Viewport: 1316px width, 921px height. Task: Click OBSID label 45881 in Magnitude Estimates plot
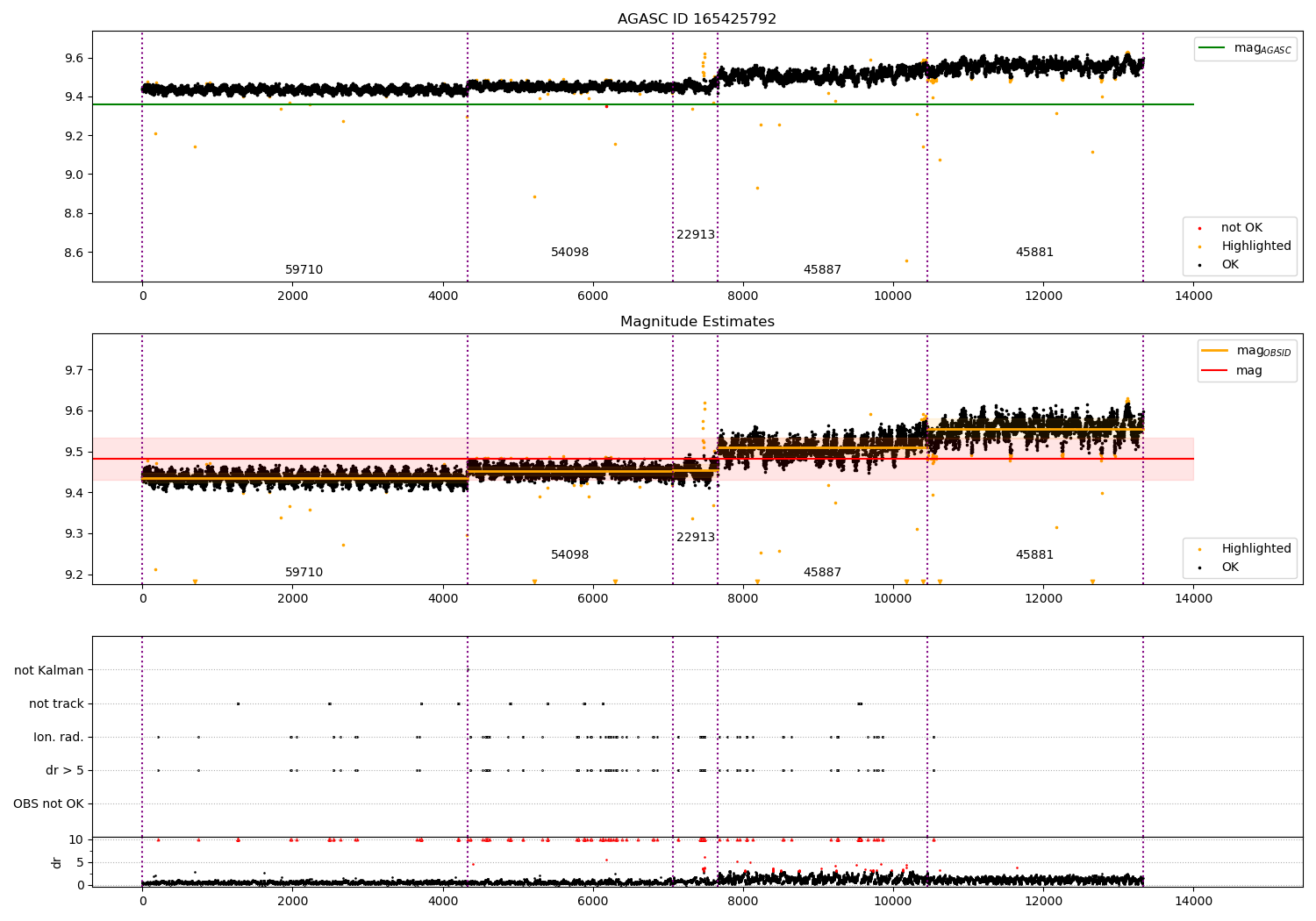click(1034, 554)
